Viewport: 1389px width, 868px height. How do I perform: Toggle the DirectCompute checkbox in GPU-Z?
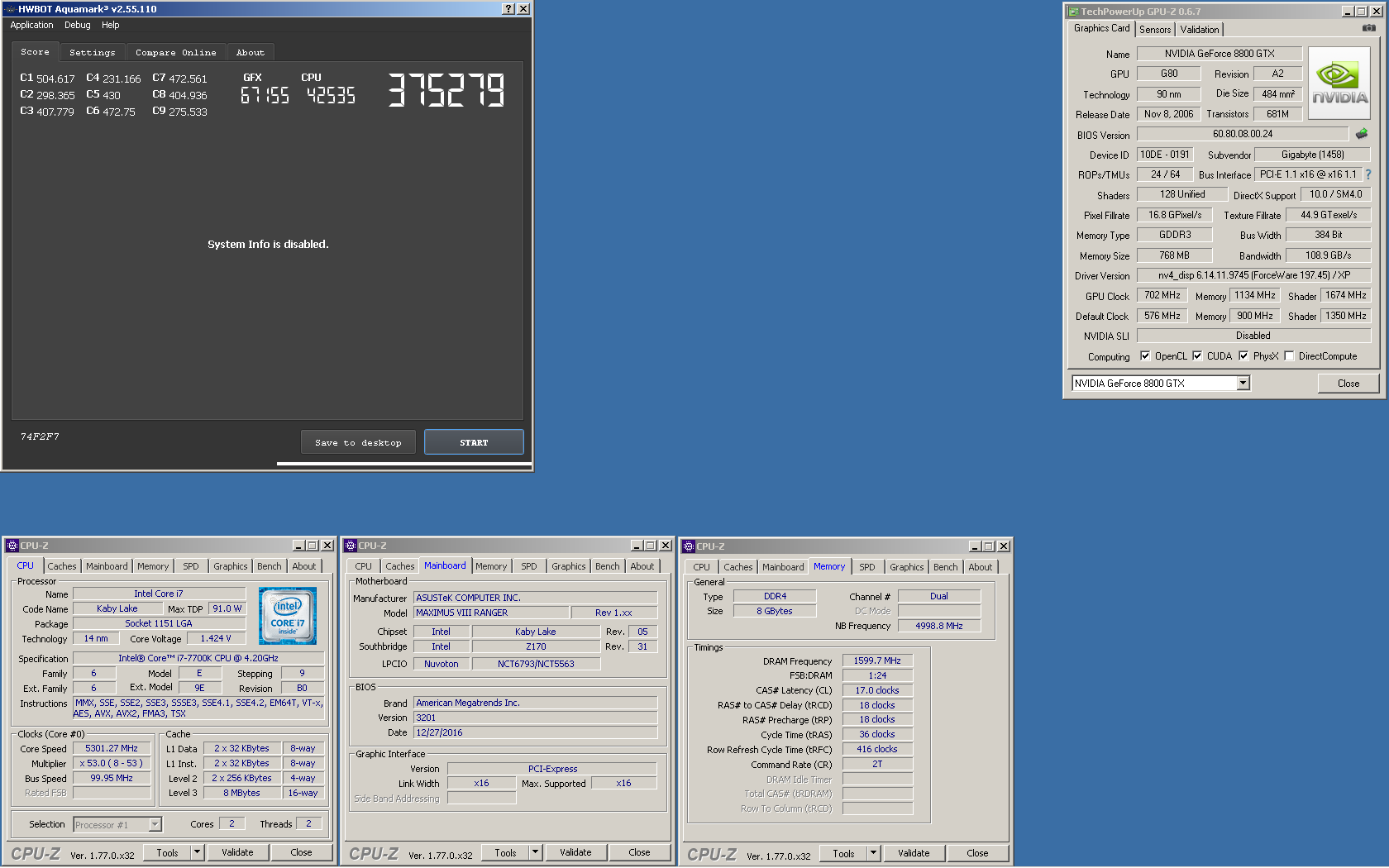[1289, 356]
